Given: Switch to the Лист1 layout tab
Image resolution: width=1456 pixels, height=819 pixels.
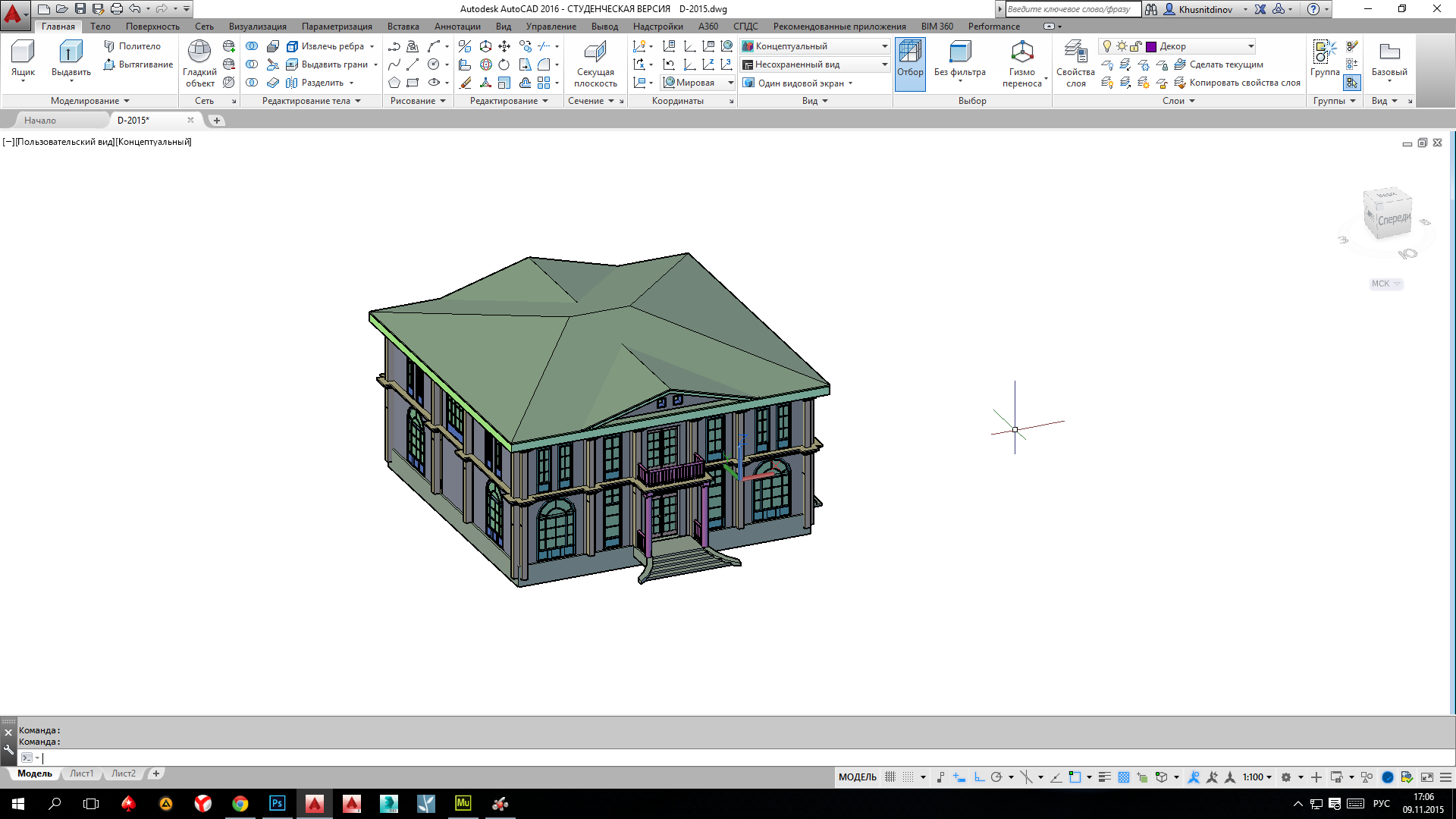Looking at the screenshot, I should tap(82, 773).
